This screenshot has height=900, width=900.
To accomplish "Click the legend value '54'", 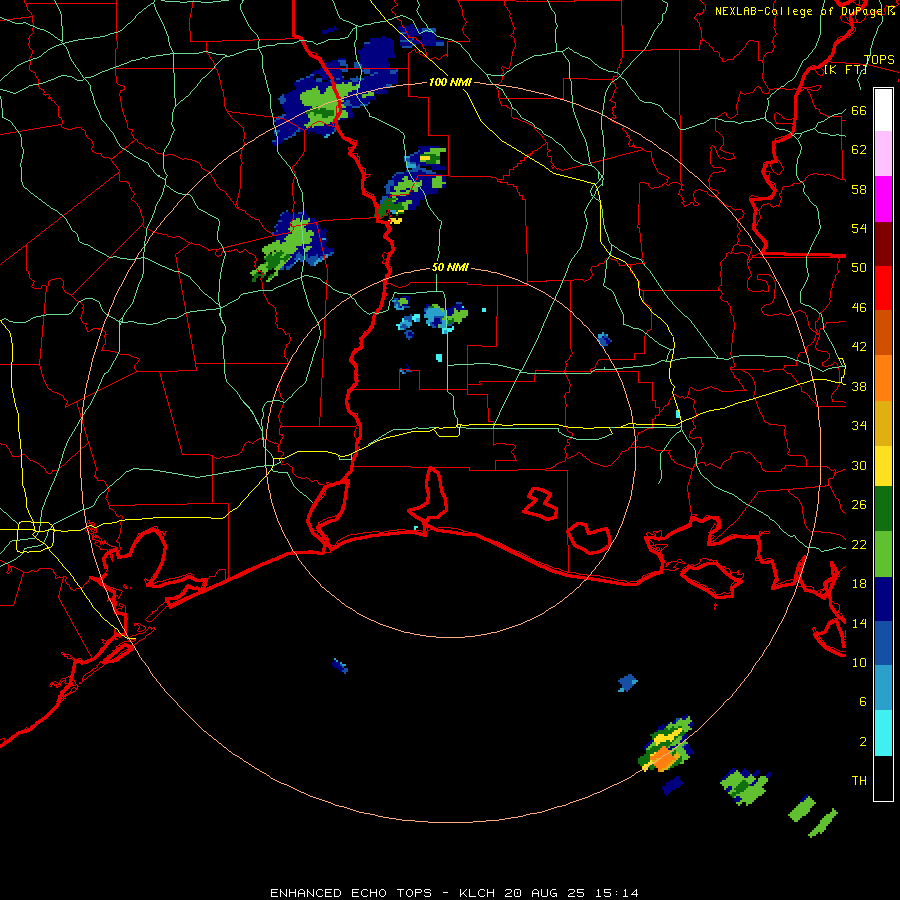I will coord(859,228).
